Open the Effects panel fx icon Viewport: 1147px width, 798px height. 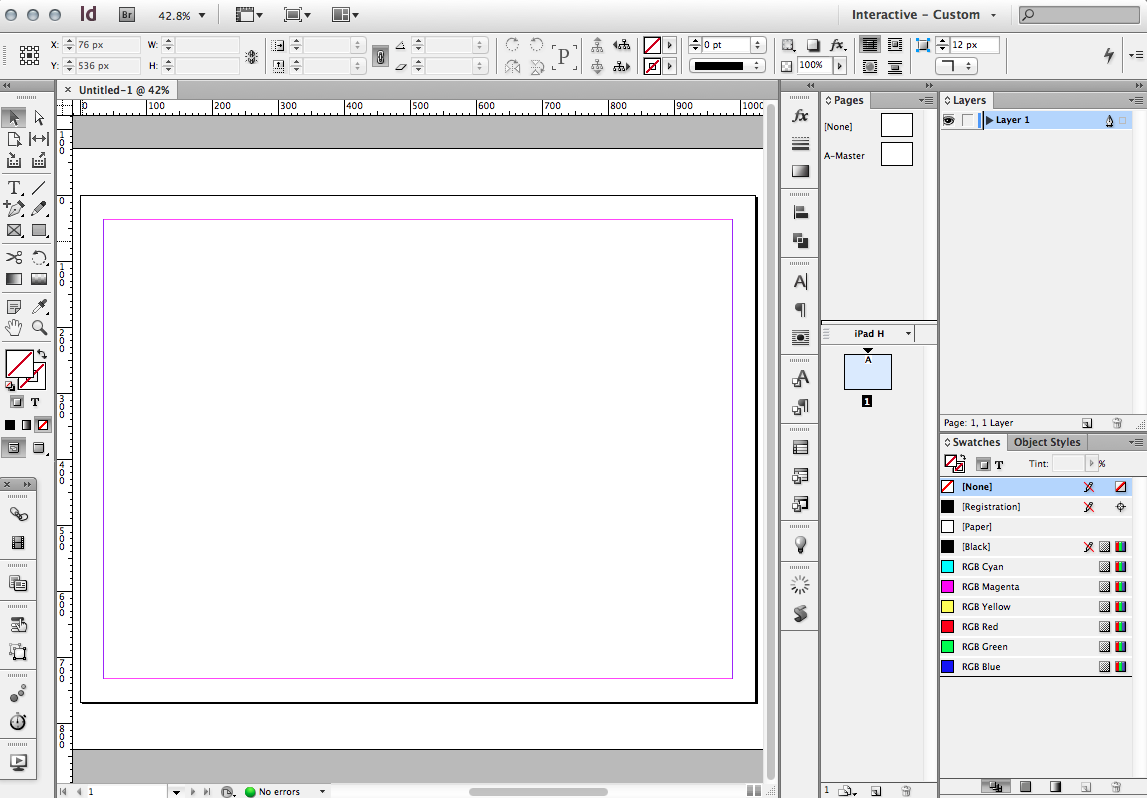pos(800,116)
